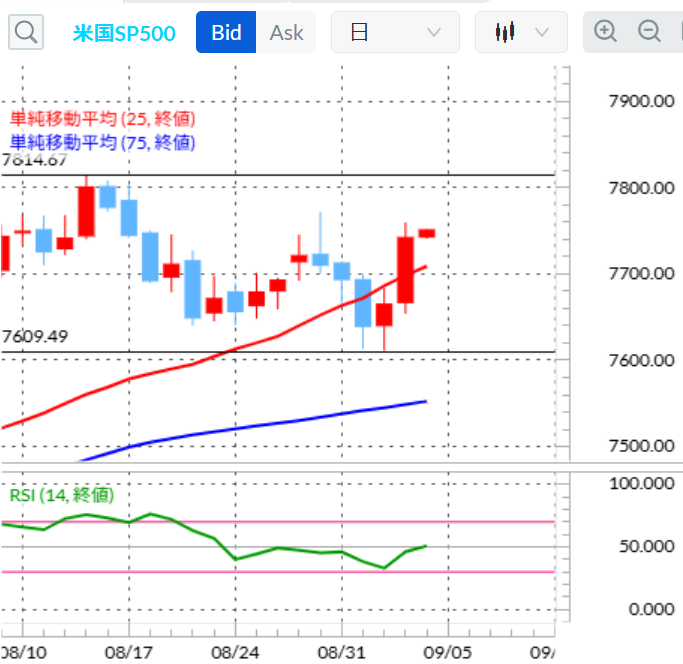The width and height of the screenshot is (683, 664).
Task: Select the 25-period moving average legend
Action: tap(103, 119)
